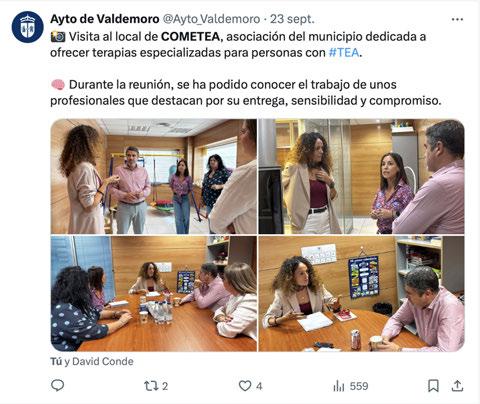Open bottom-left photo of meeting table
This screenshot has height=404, width=480.
[x=154, y=294]
